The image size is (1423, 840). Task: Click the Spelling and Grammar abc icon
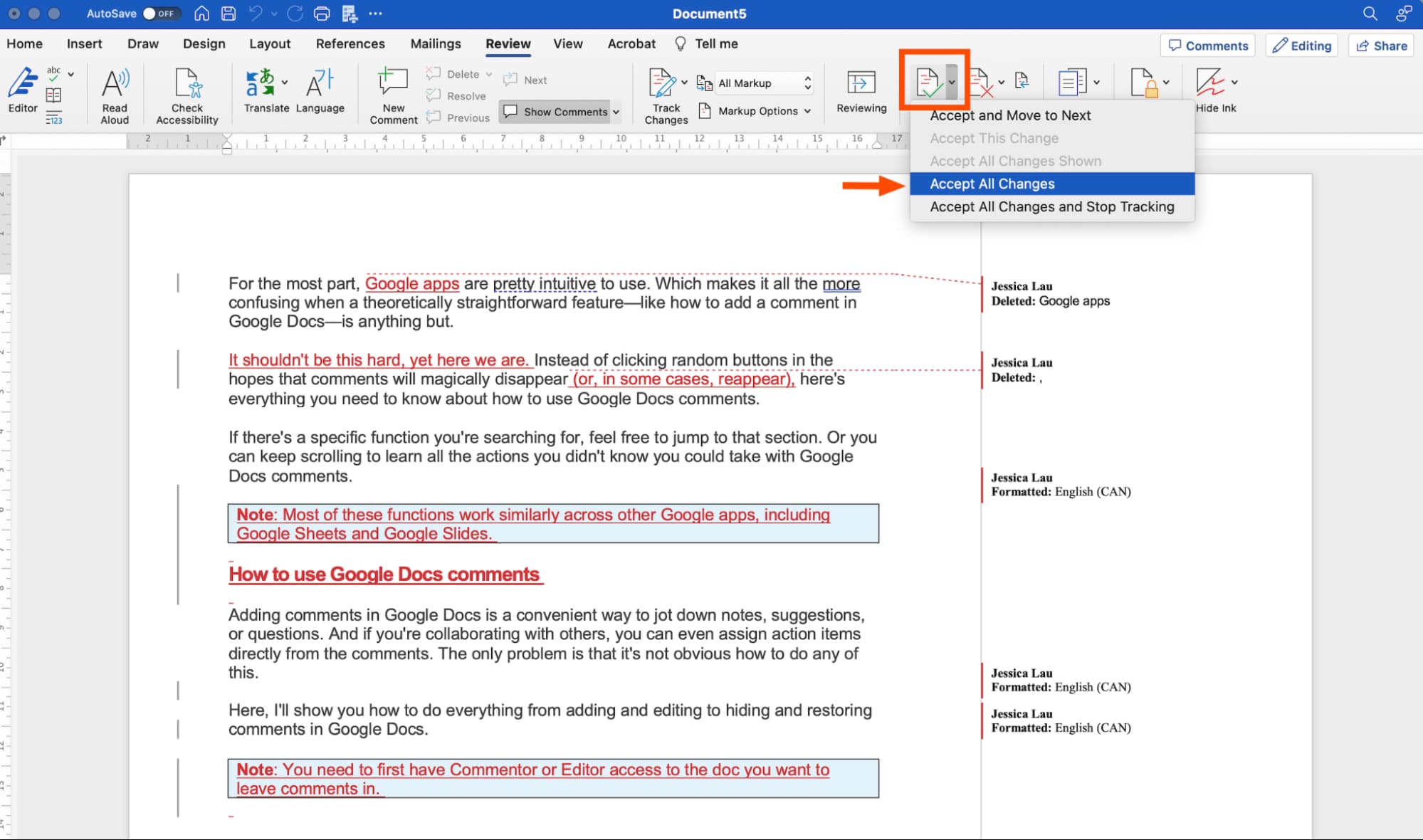coord(53,73)
